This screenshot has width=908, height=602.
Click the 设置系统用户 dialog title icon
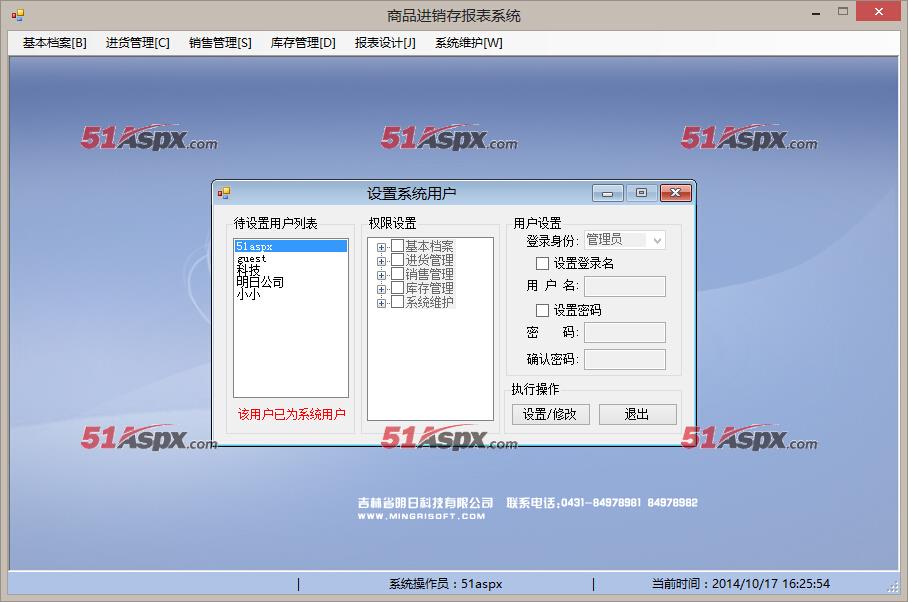pyautogui.click(x=224, y=193)
